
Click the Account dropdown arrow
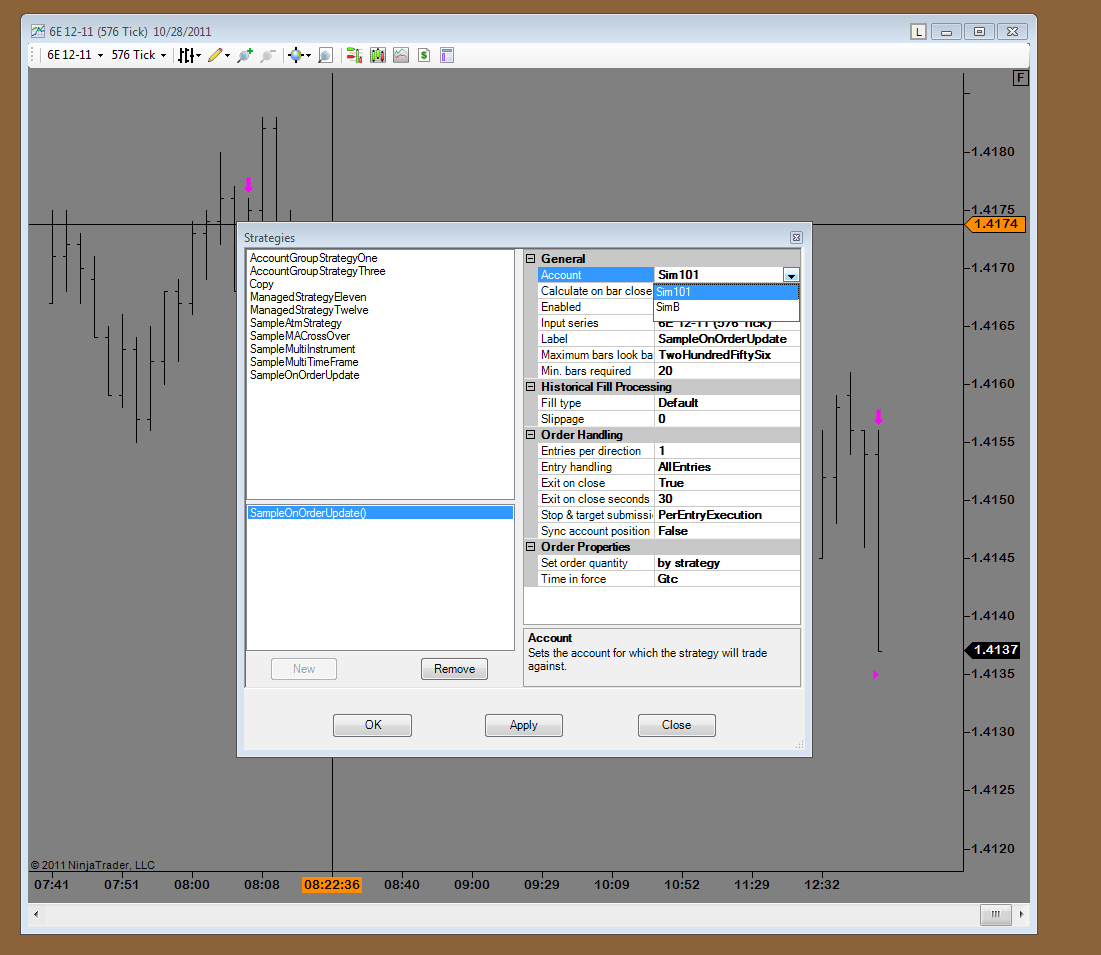791,275
